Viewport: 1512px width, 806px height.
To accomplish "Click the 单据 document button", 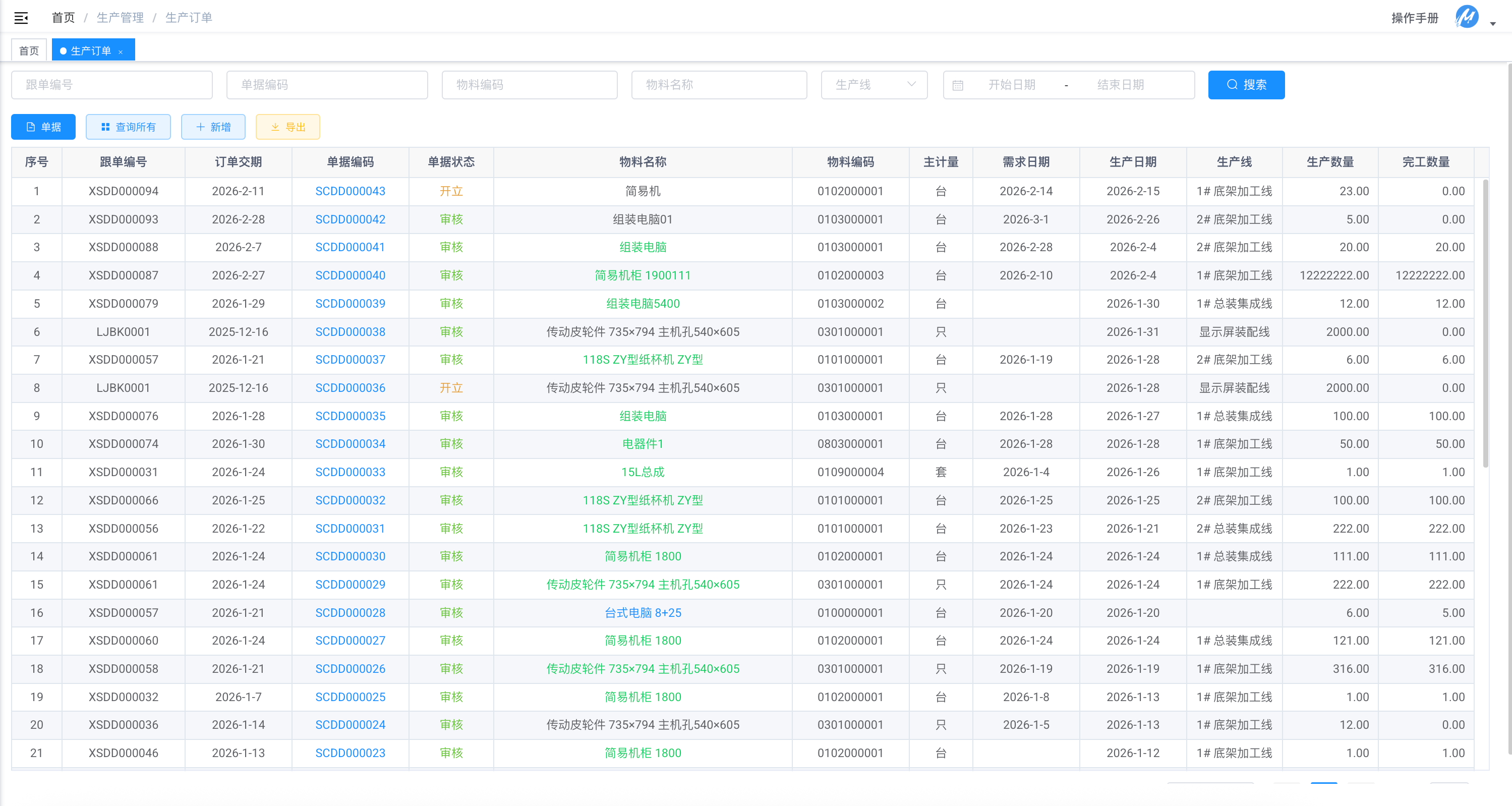I will tap(43, 127).
